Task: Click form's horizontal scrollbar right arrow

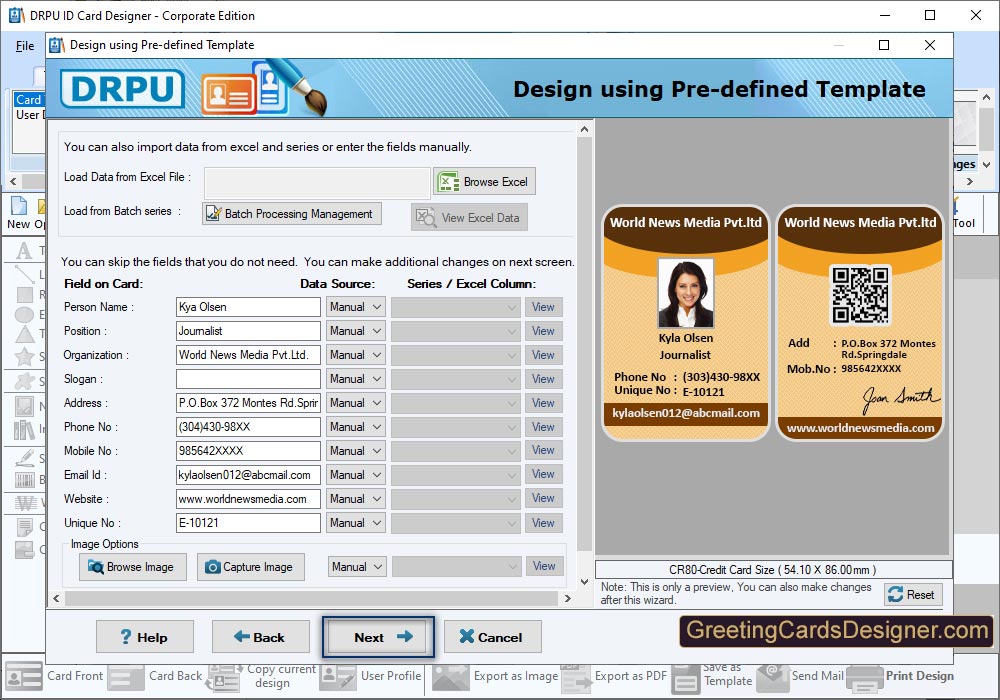Action: [567, 599]
